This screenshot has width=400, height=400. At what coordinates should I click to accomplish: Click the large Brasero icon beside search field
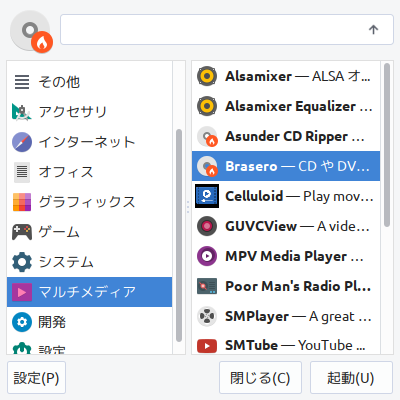(32, 32)
